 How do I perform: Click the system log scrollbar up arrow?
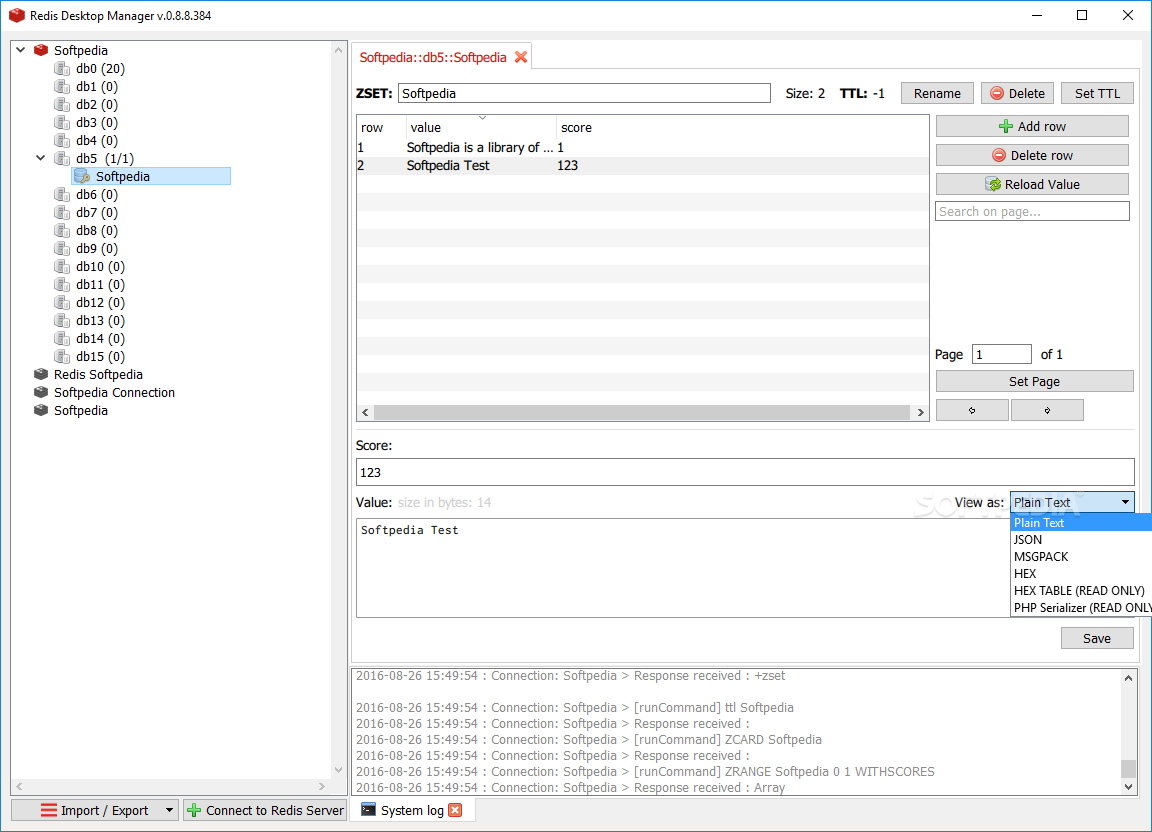(x=1128, y=678)
